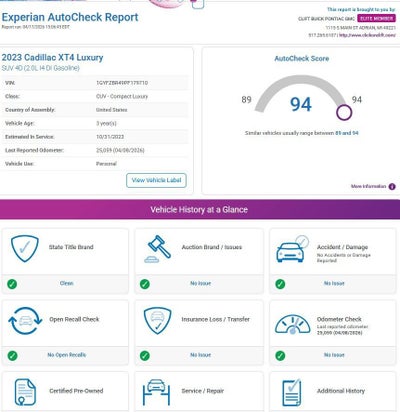This screenshot has width=400, height=412.
Task: Click green check beside Clean title status
Action: [12, 284]
